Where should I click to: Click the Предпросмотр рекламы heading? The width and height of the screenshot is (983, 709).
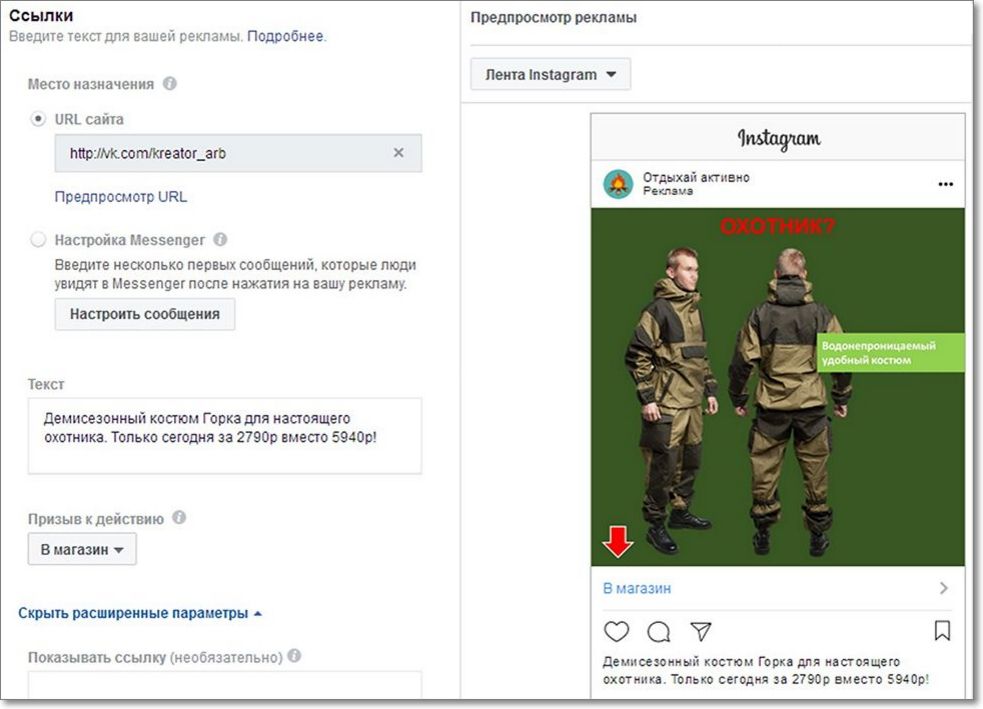point(554,18)
